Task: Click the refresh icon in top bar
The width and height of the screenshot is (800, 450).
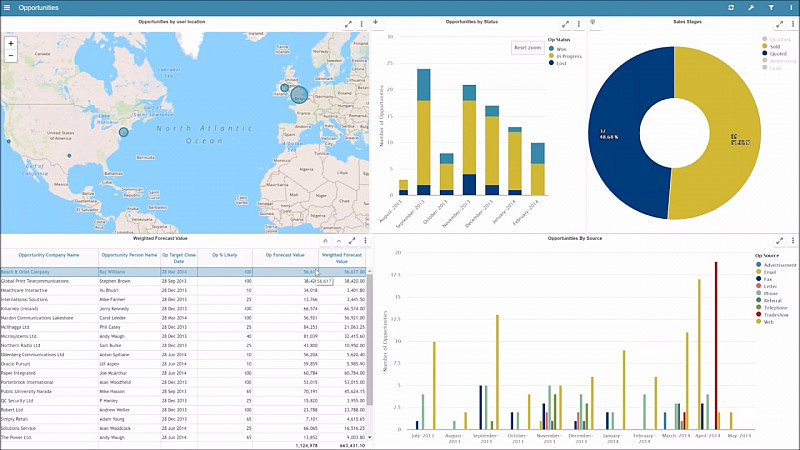Action: click(x=731, y=8)
